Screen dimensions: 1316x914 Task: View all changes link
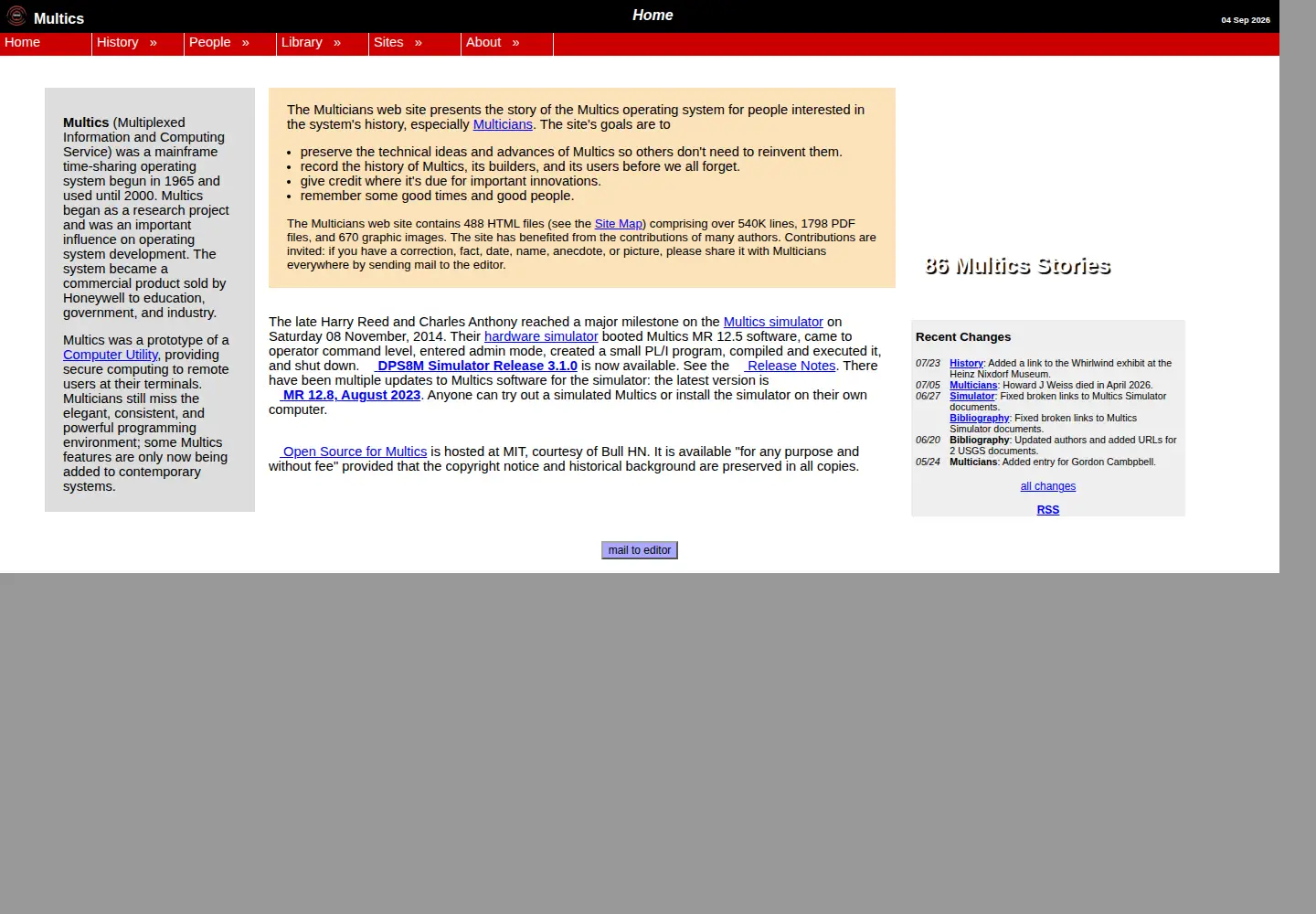tap(1048, 486)
